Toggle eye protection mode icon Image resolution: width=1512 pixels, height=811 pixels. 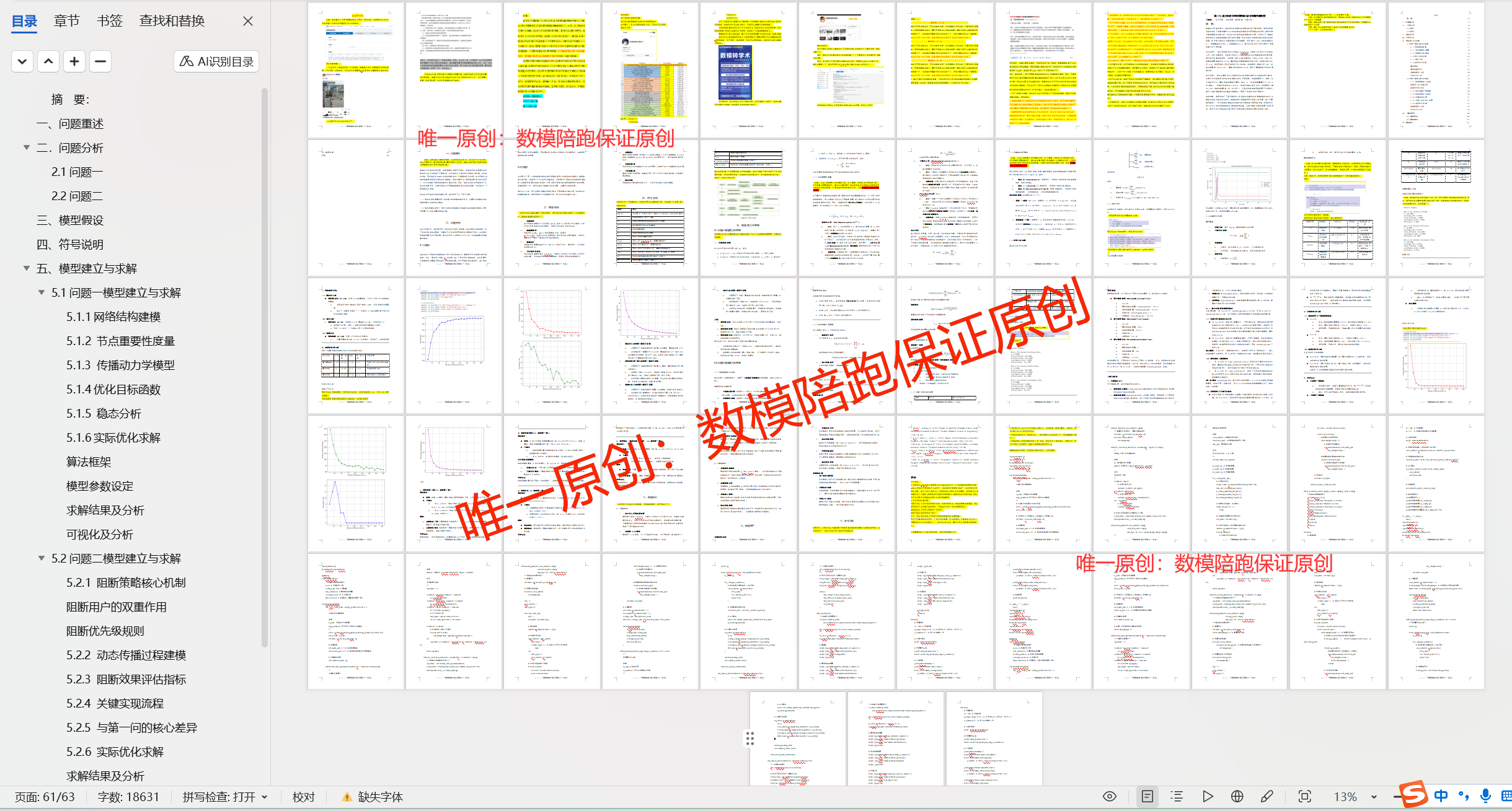1110,797
